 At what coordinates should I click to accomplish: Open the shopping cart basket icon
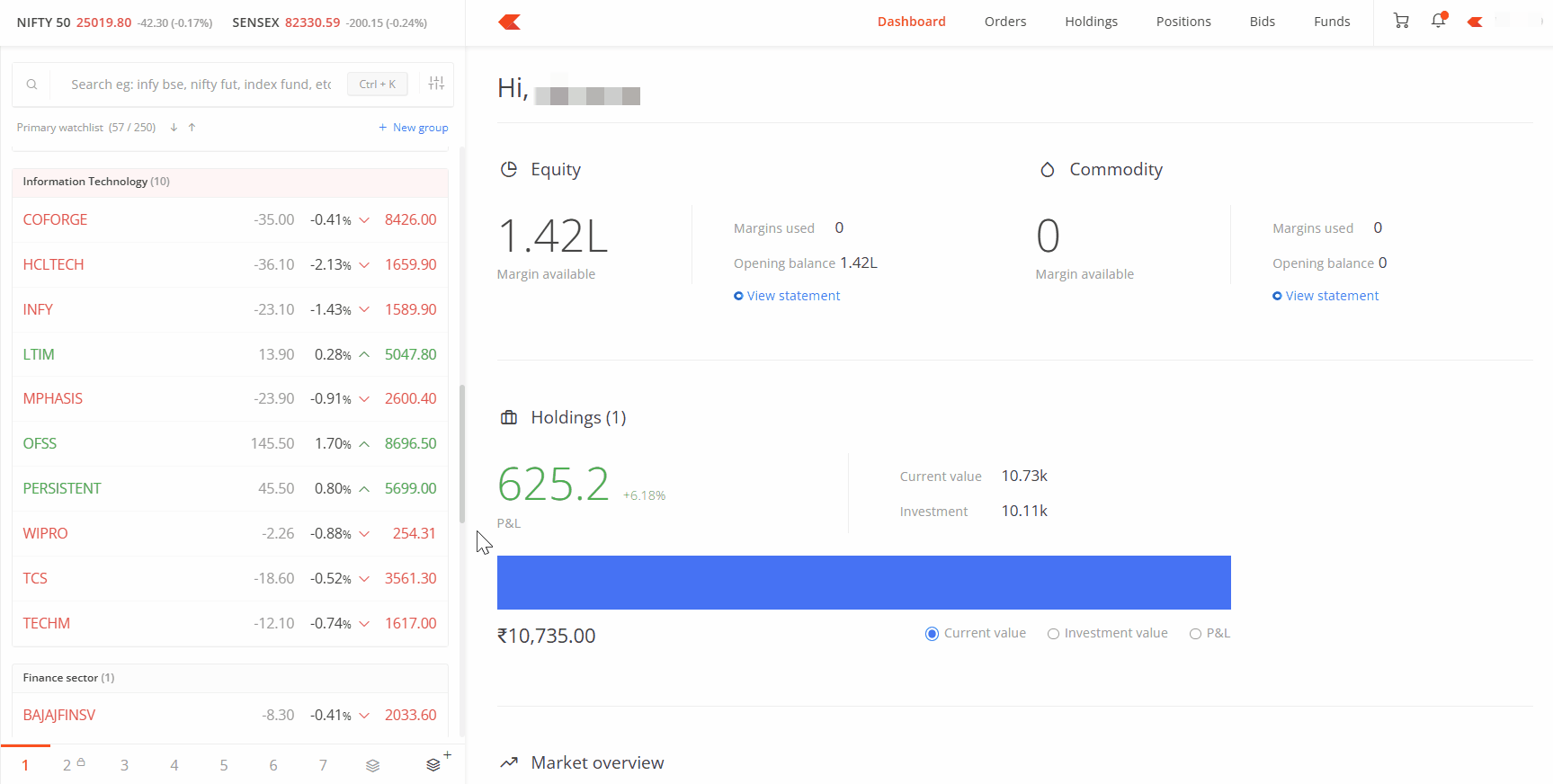click(1401, 21)
